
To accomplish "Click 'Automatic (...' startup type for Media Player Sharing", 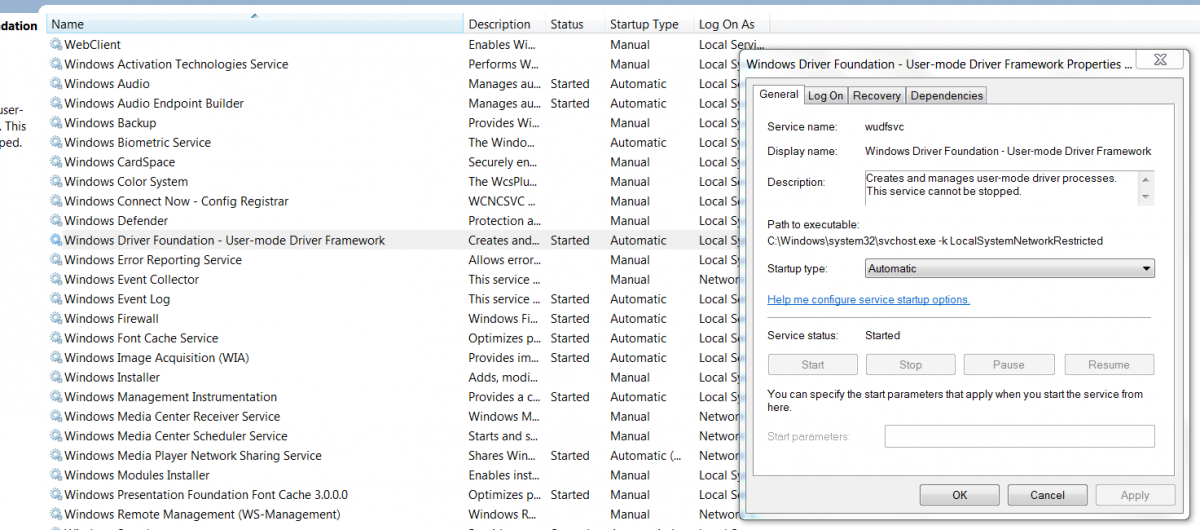I will pyautogui.click(x=645, y=456).
